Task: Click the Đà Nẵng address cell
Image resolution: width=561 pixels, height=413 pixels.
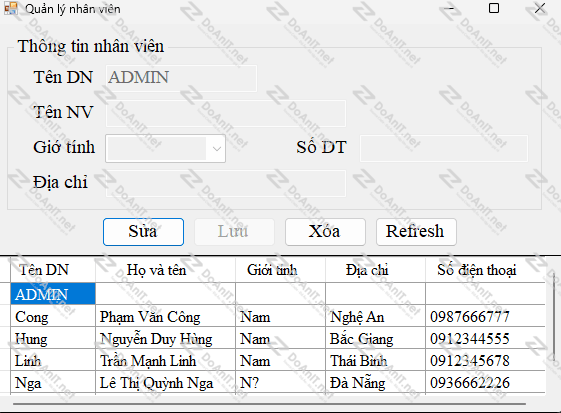Action: coord(375,382)
